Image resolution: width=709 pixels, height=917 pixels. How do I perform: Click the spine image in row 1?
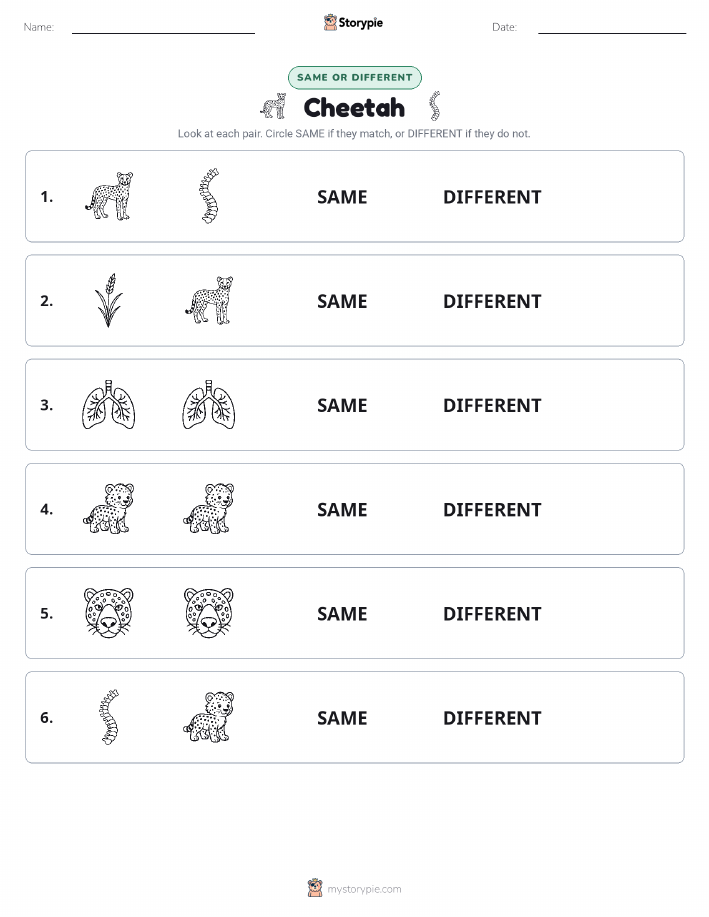tap(209, 196)
